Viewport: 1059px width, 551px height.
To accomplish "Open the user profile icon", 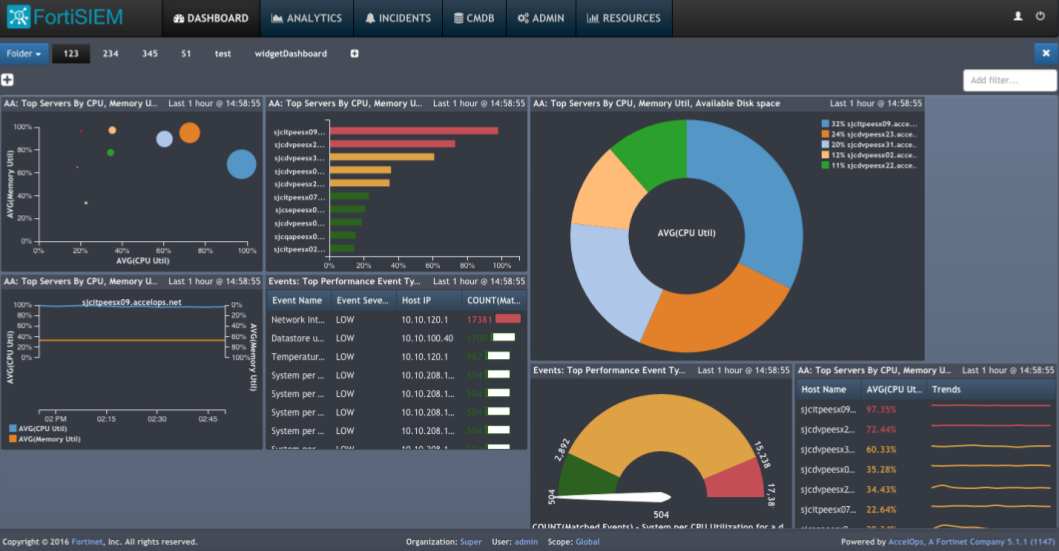I will coord(1018,17).
